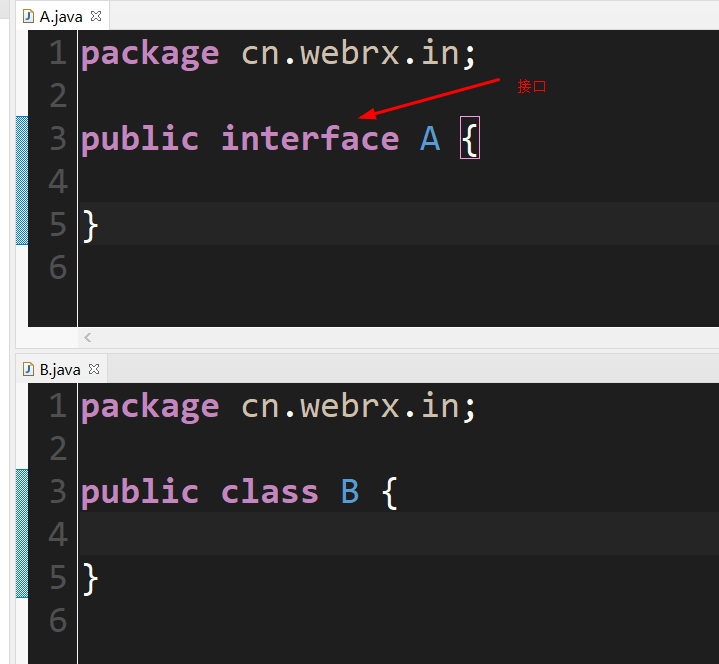This screenshot has width=719, height=664.
Task: Close the A.java editor tab
Action: tap(96, 16)
